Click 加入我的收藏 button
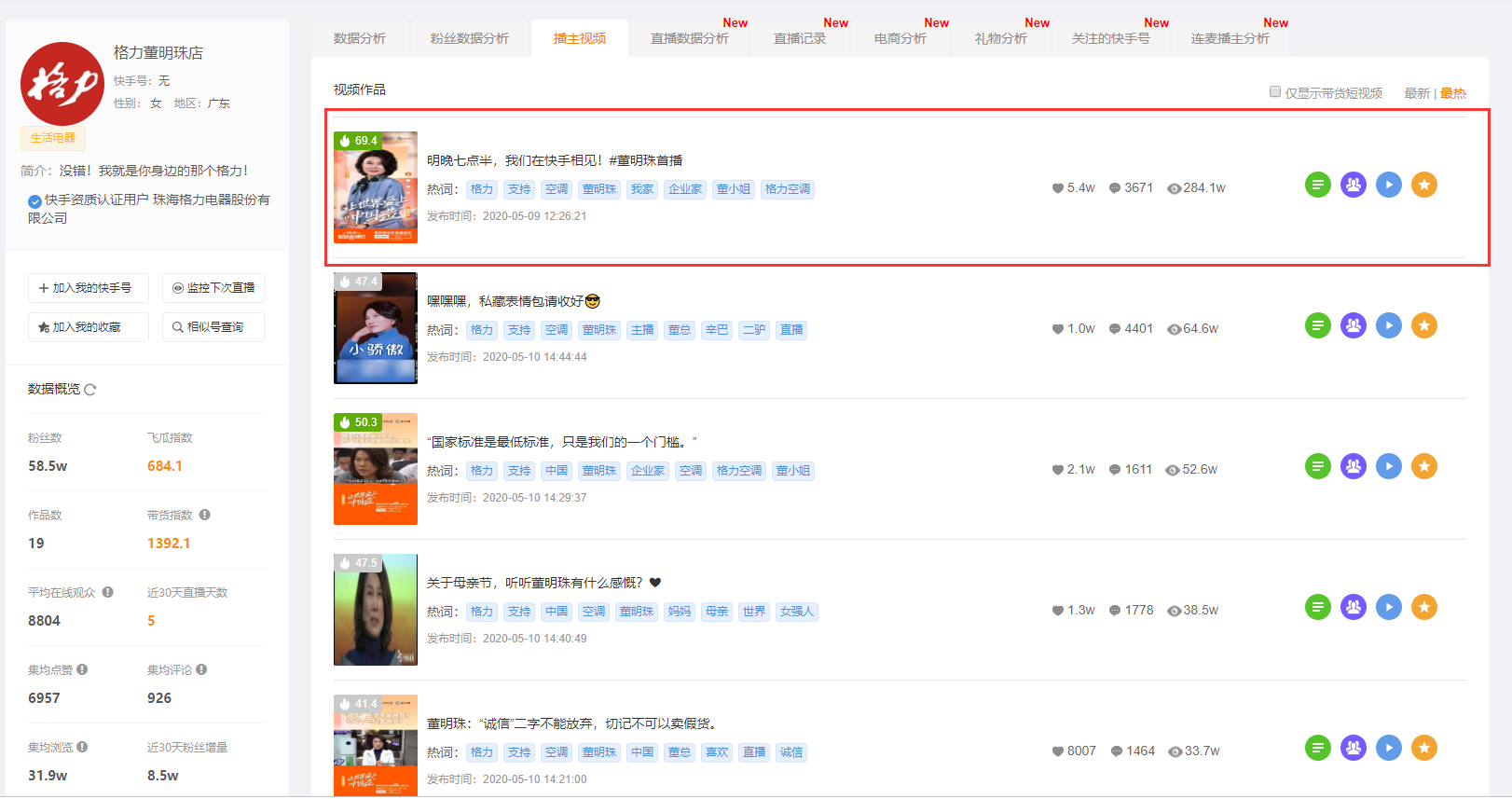The height and width of the screenshot is (799, 1512). point(89,327)
